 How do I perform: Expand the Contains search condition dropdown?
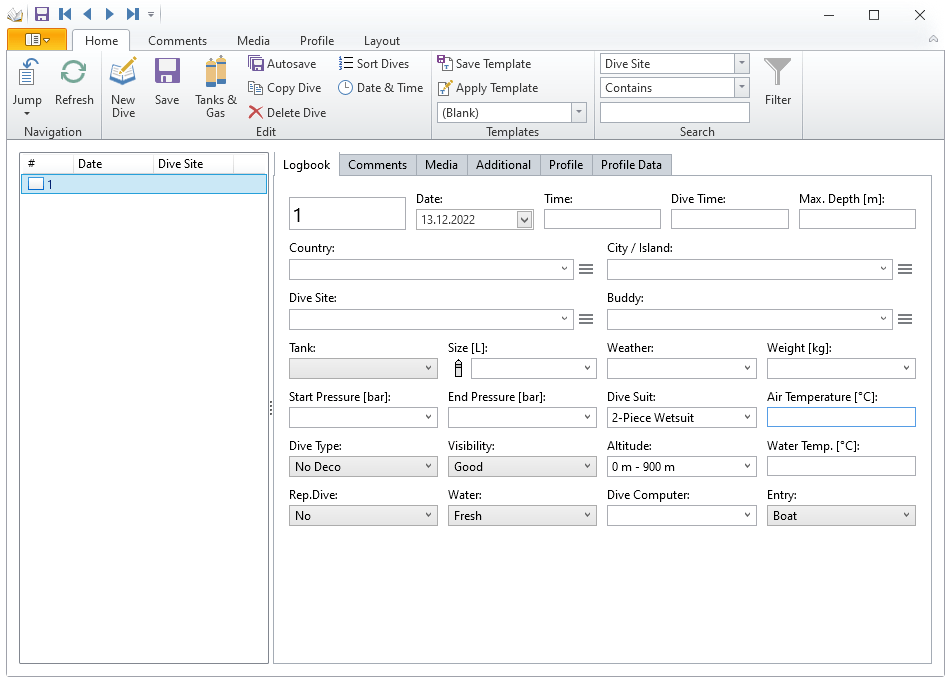[742, 88]
